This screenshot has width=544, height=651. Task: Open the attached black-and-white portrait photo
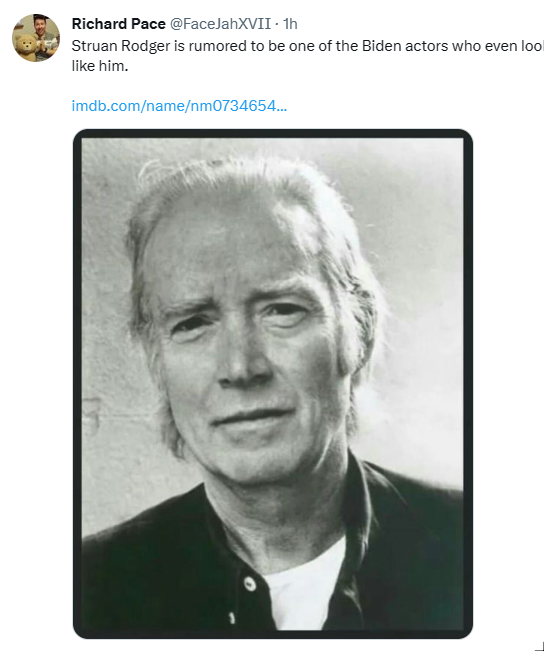[x=273, y=384]
